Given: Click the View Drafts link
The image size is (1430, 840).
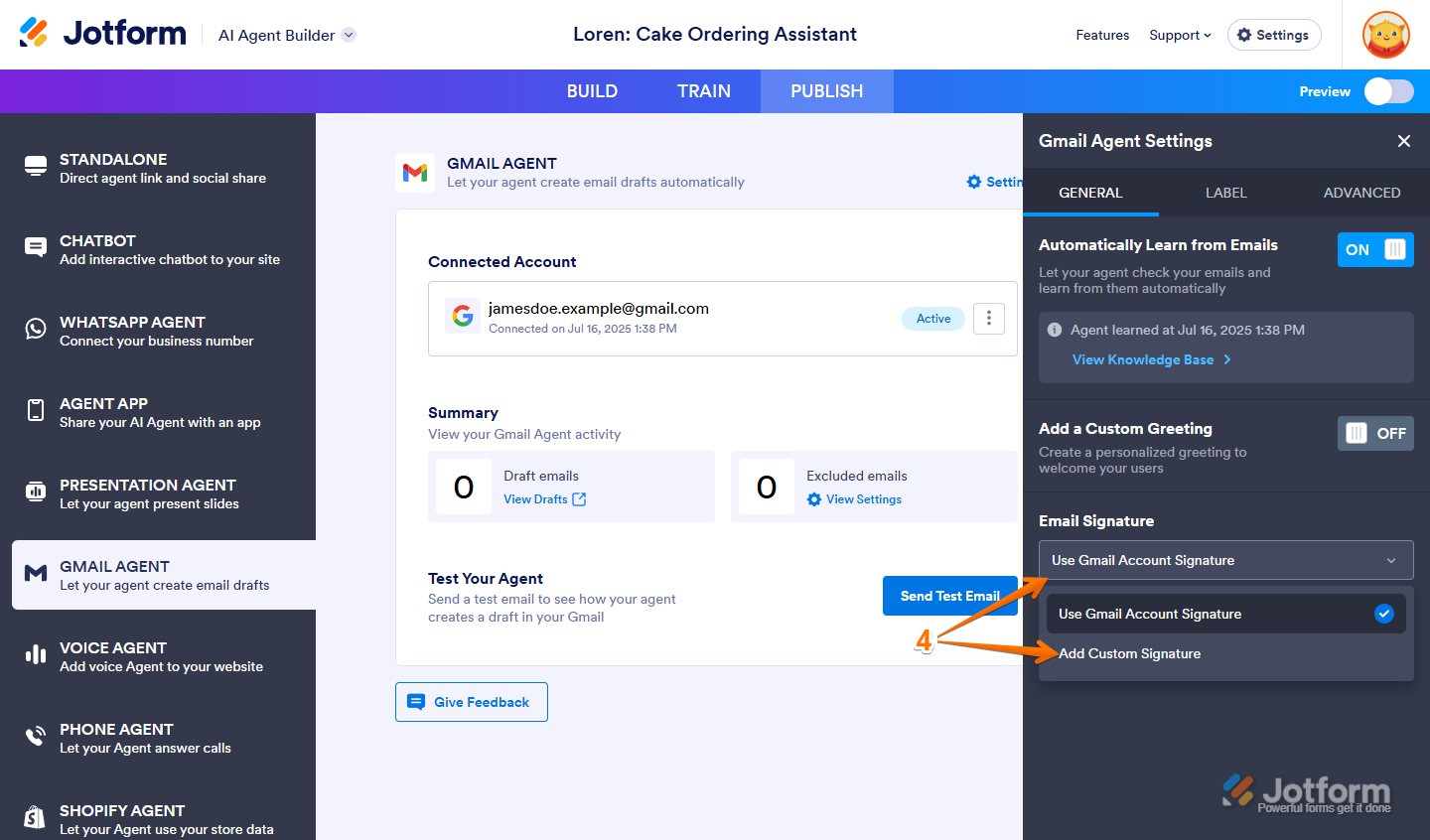Looking at the screenshot, I should (535, 499).
